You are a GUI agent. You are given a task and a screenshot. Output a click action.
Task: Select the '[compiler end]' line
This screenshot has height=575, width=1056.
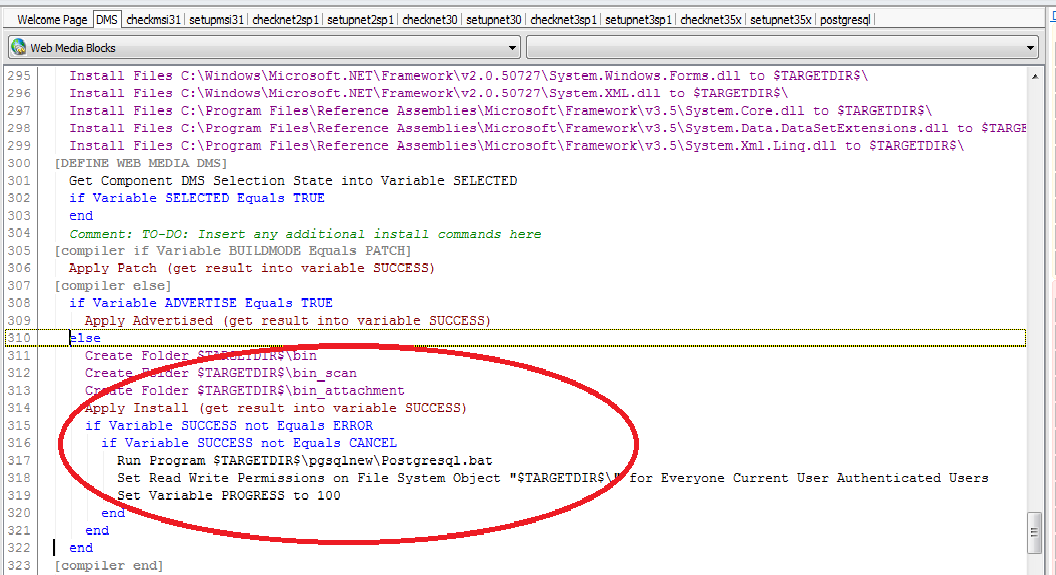[x=108, y=566]
